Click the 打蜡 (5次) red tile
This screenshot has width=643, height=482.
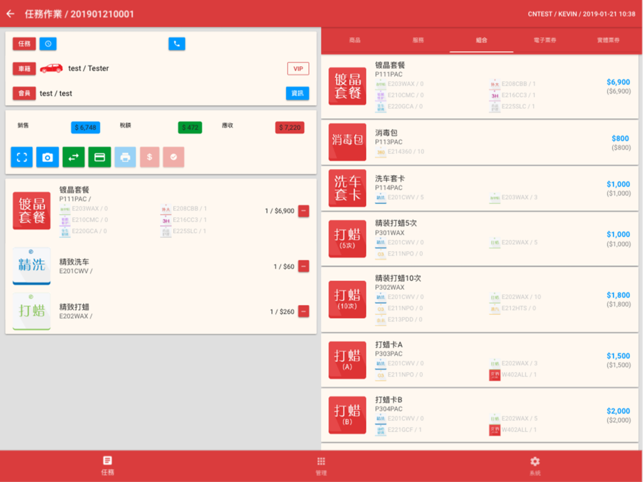347,239
